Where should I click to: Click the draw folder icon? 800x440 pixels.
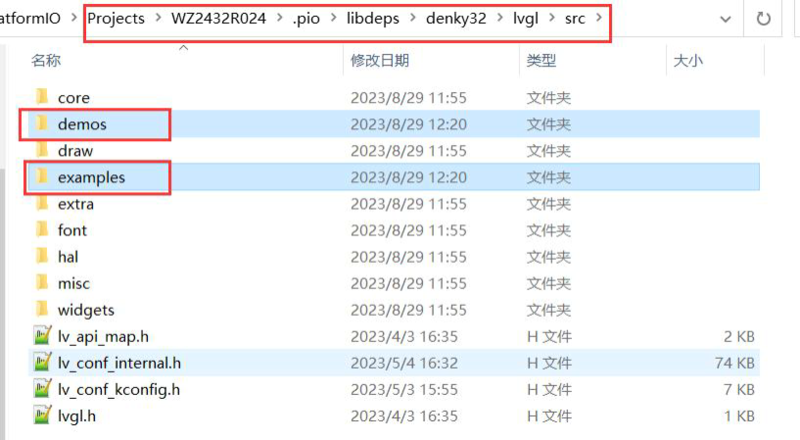point(42,150)
